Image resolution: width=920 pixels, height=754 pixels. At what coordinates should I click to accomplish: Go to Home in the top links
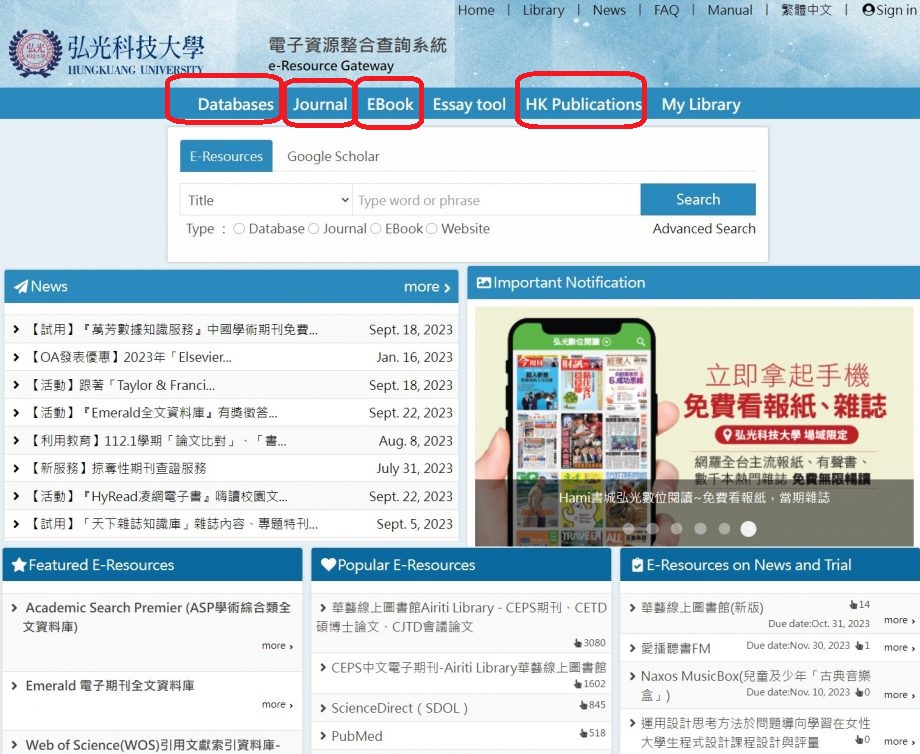click(476, 10)
